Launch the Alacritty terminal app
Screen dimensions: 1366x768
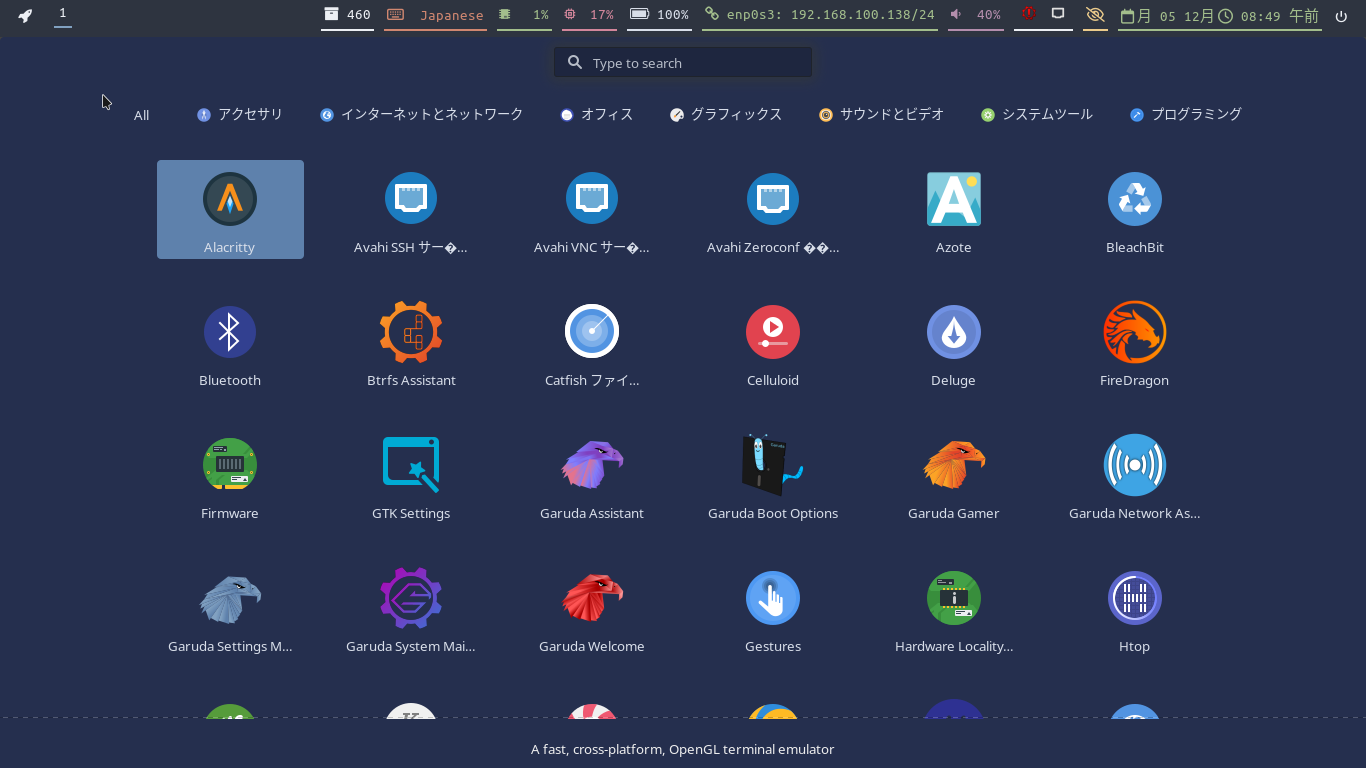point(230,209)
